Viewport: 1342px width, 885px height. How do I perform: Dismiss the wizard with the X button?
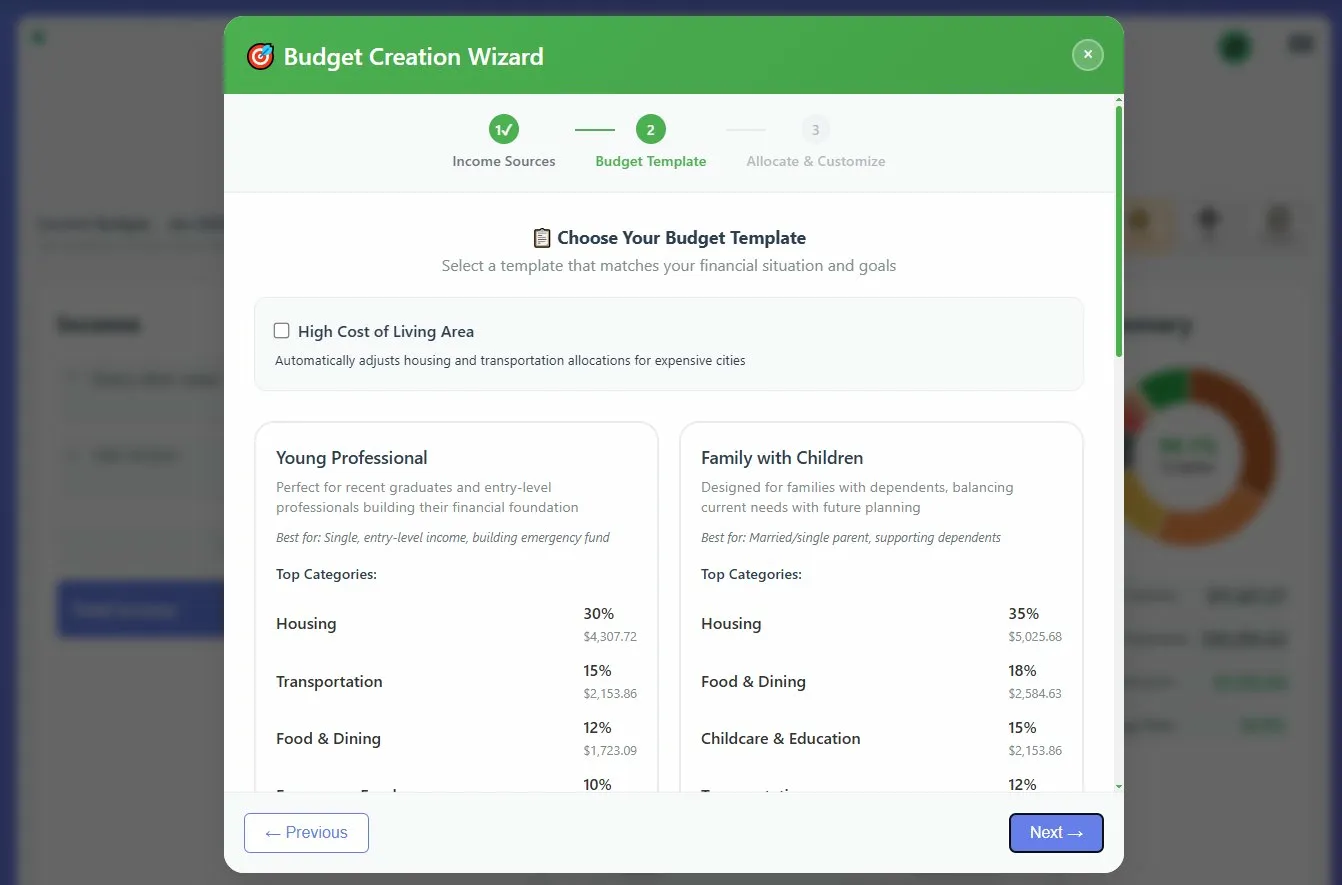[1088, 55]
